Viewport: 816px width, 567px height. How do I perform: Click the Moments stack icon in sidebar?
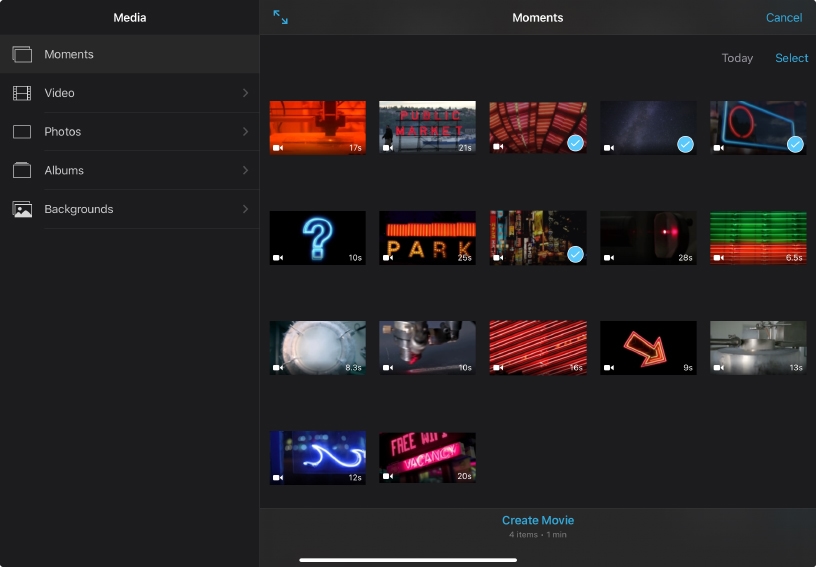click(x=22, y=54)
